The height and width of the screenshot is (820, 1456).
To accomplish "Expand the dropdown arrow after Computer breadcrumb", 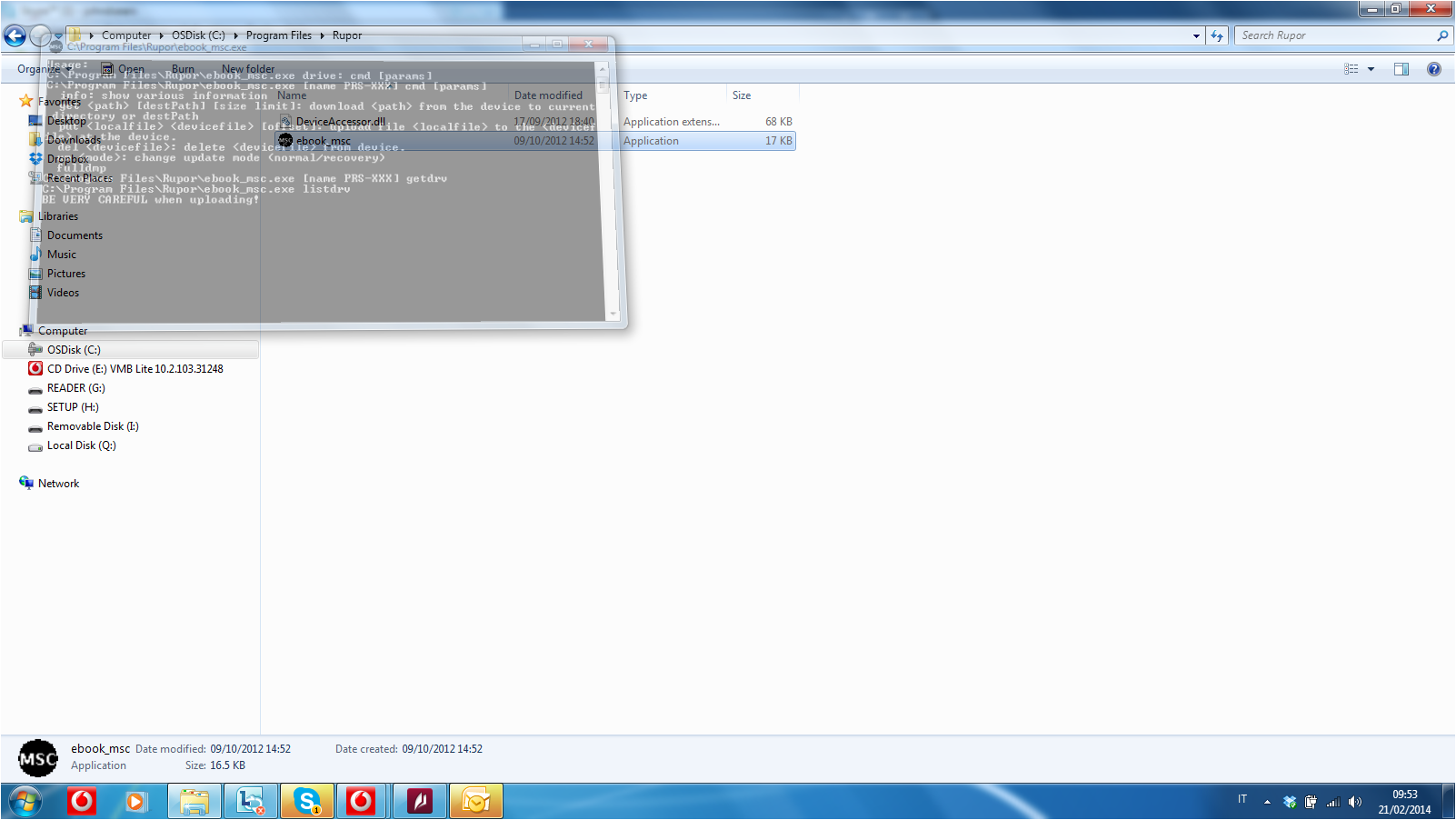I will [x=161, y=35].
